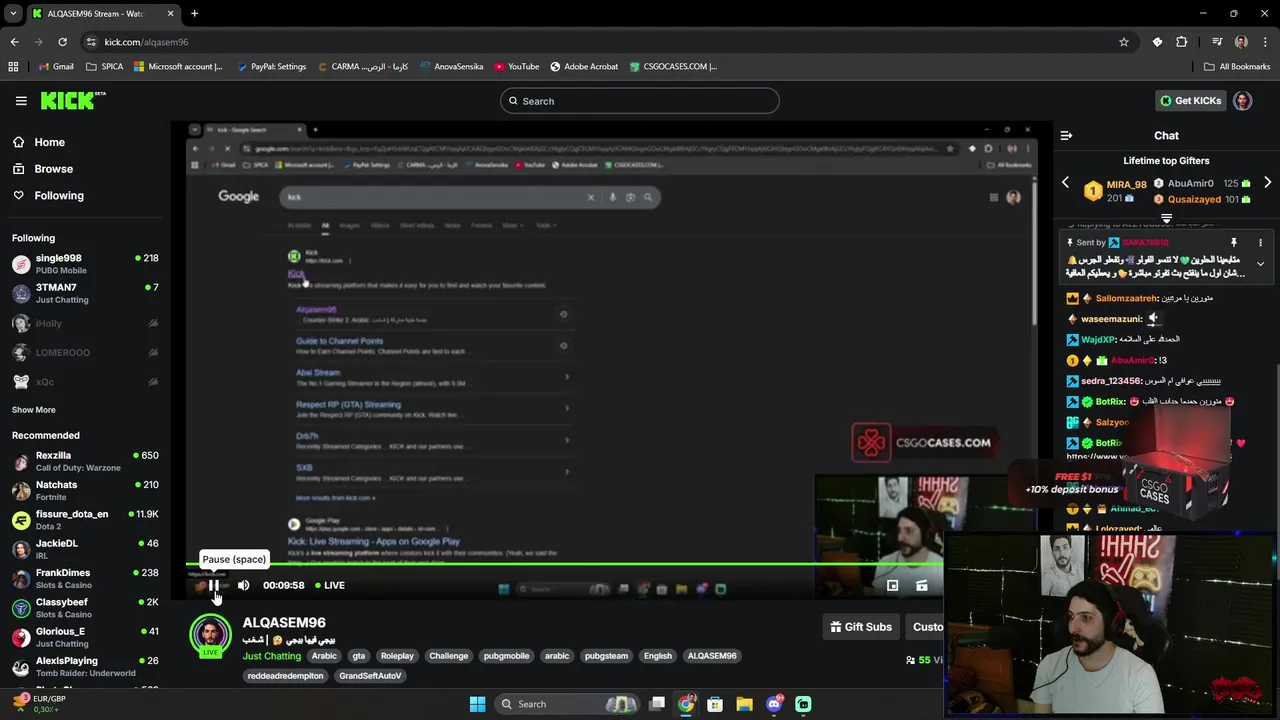Select the gta tag

click(359, 656)
